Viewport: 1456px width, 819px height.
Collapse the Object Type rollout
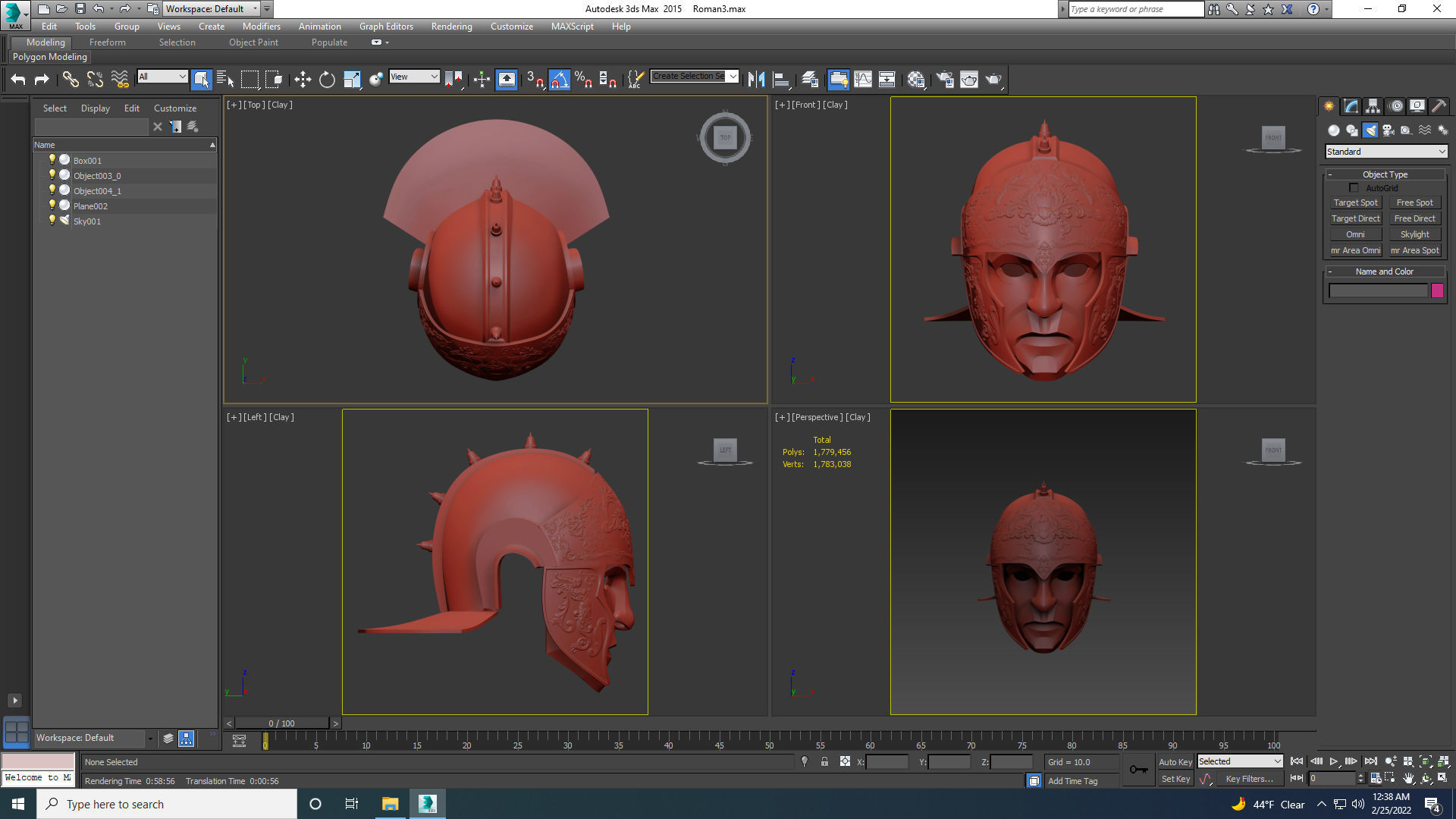(x=1330, y=174)
